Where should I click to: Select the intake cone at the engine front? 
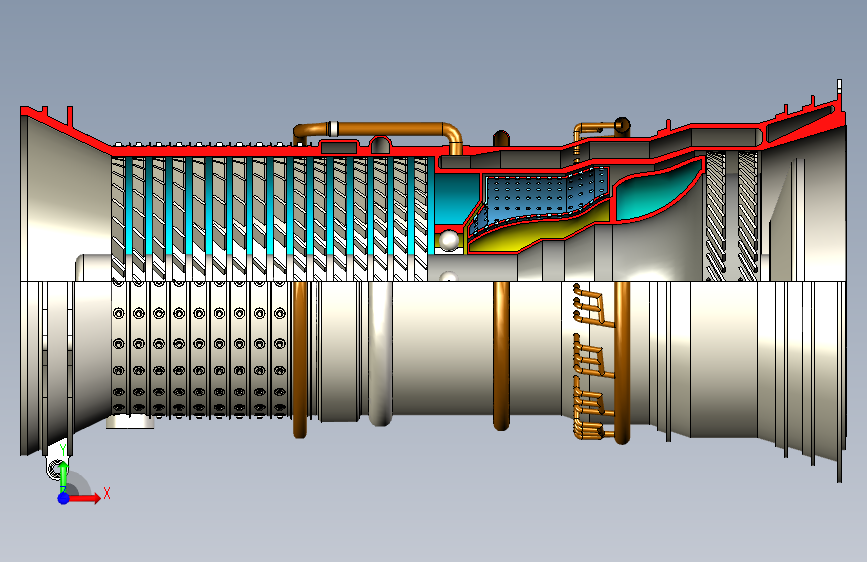point(66,196)
